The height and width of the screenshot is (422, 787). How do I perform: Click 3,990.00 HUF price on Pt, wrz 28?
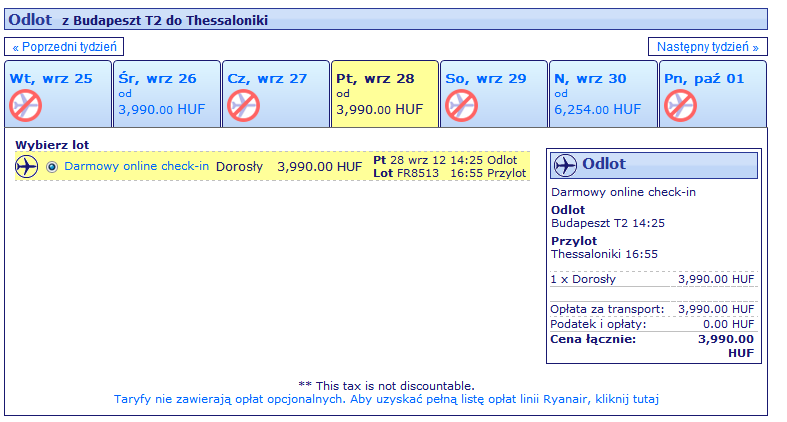tap(379, 109)
